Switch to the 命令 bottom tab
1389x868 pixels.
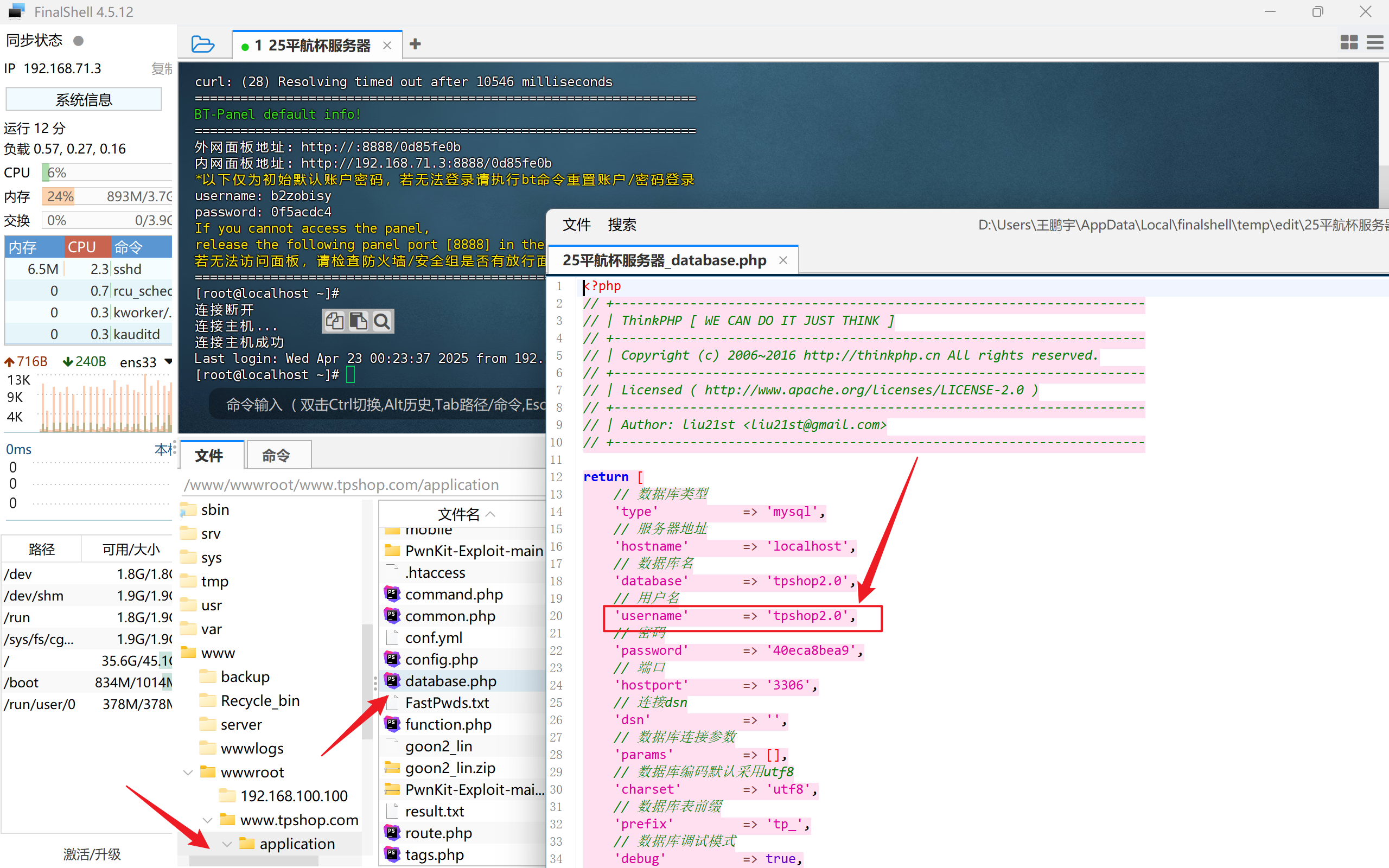pos(277,455)
